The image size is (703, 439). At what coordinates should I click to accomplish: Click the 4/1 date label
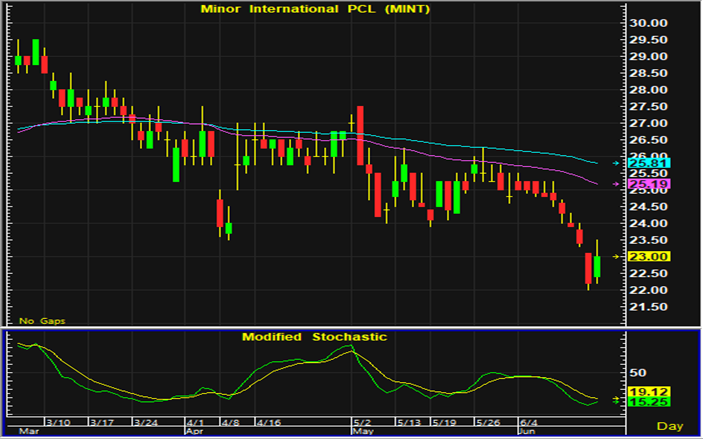[195, 422]
